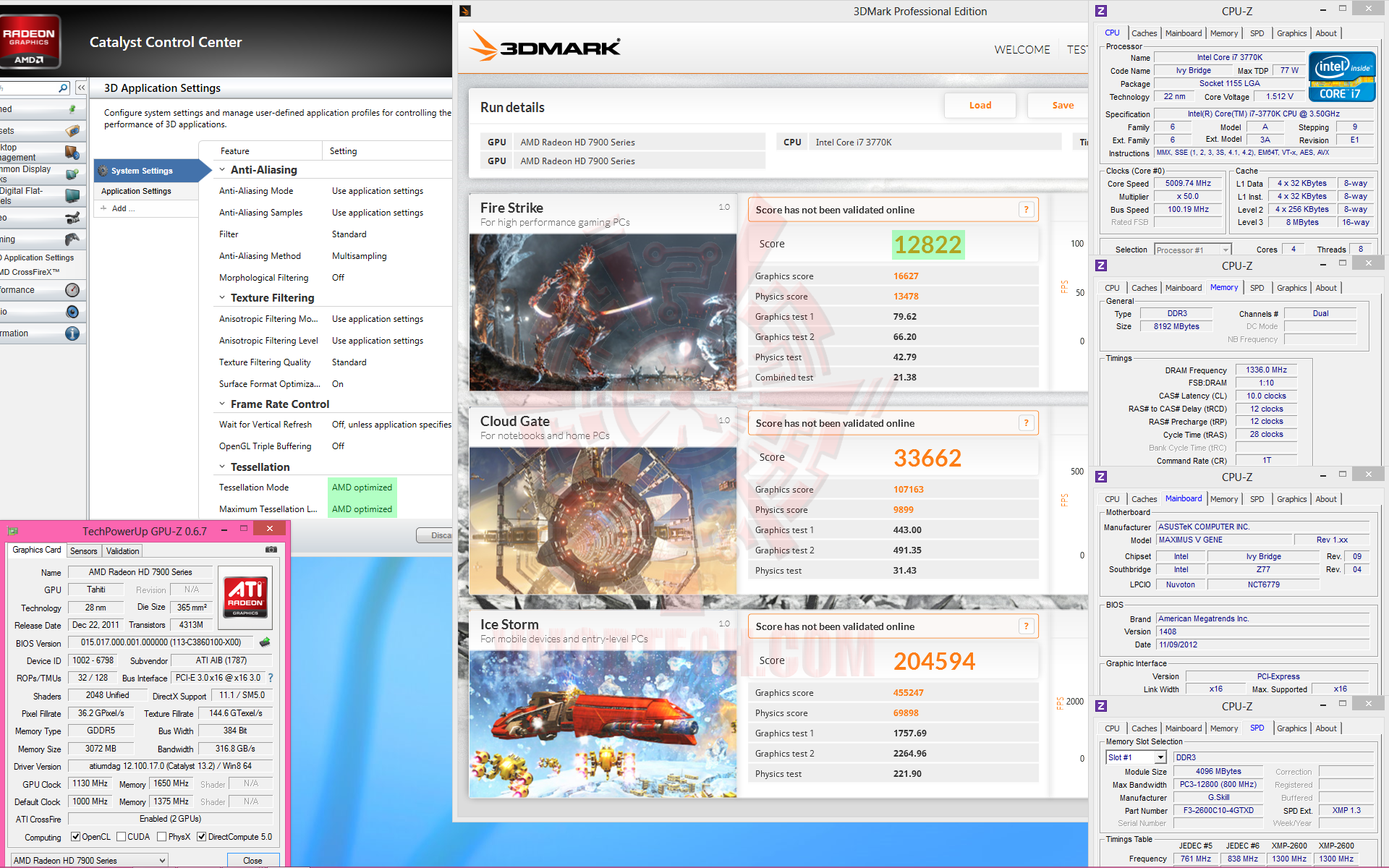Viewport: 1389px width, 868px height.
Task: Open the SPD Slot #1 dropdown
Action: [x=1160, y=757]
